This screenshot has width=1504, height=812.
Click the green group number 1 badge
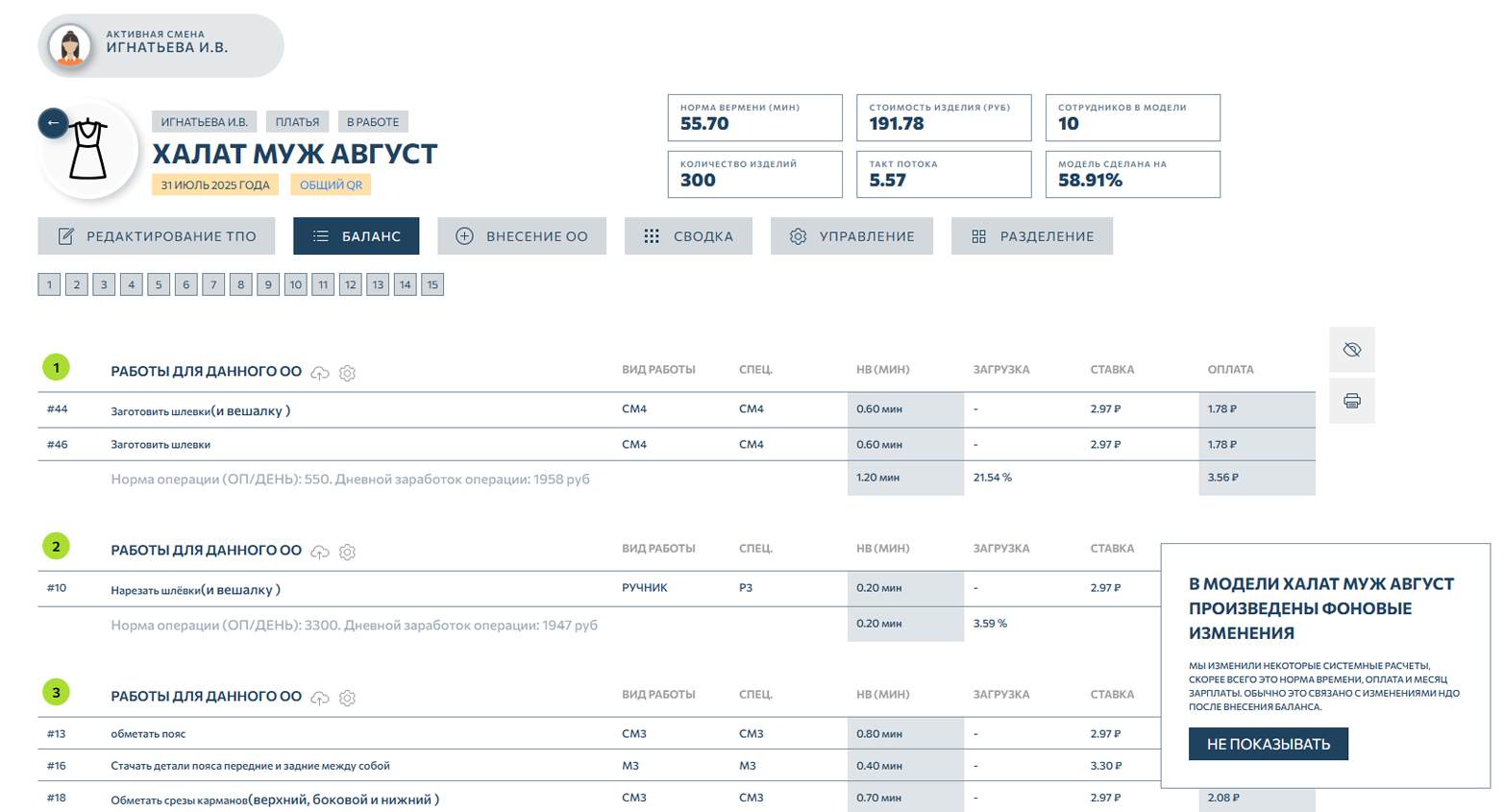coord(56,368)
